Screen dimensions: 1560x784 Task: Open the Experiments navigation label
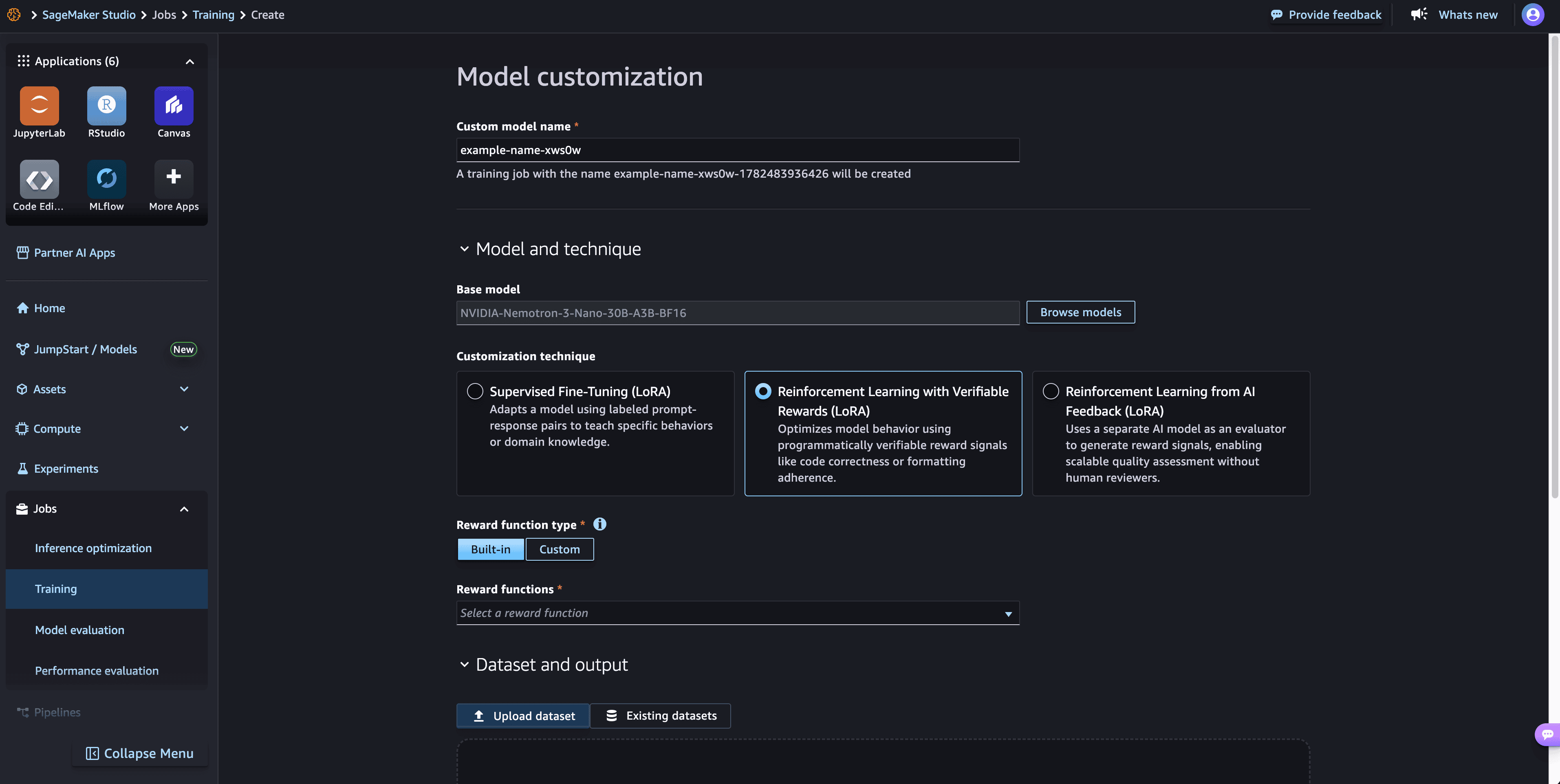click(x=66, y=469)
